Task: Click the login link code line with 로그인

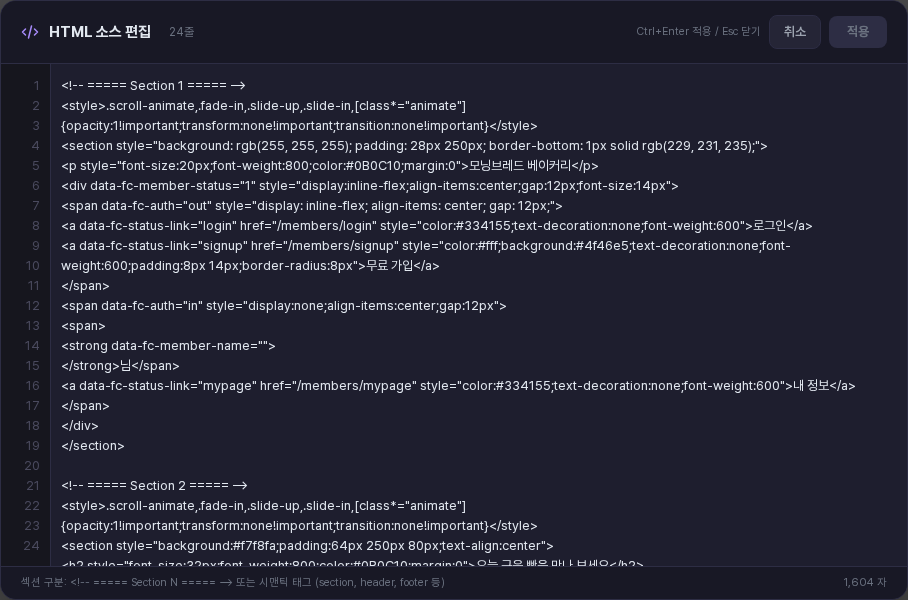Action: (x=437, y=226)
